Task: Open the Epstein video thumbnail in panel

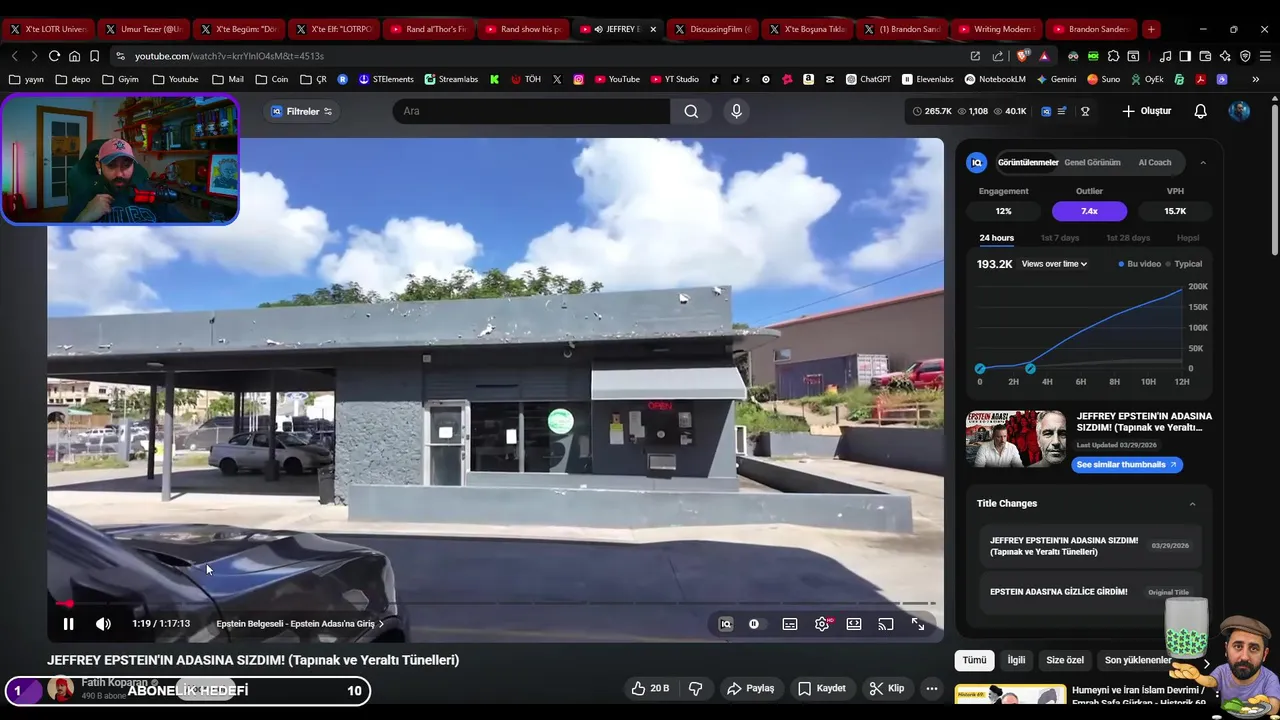Action: pos(1016,438)
